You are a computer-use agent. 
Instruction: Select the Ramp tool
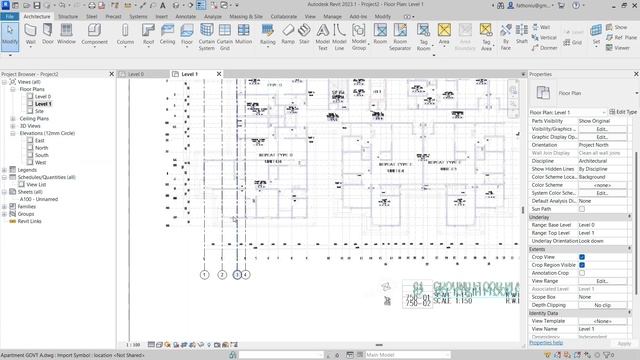[288, 34]
